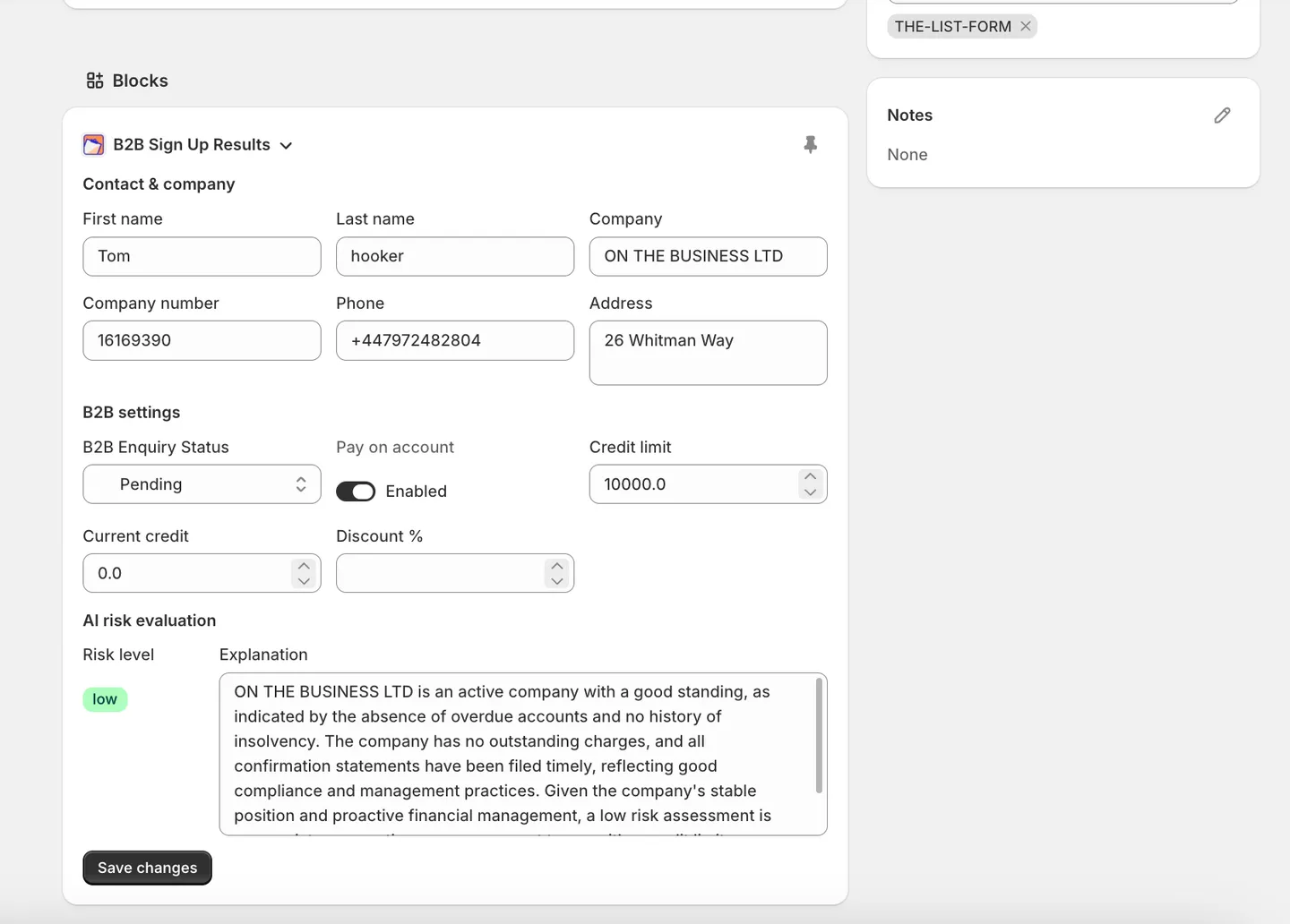Viewport: 1290px width, 924px height.
Task: Edit Notes with the pencil icon
Action: point(1222,115)
